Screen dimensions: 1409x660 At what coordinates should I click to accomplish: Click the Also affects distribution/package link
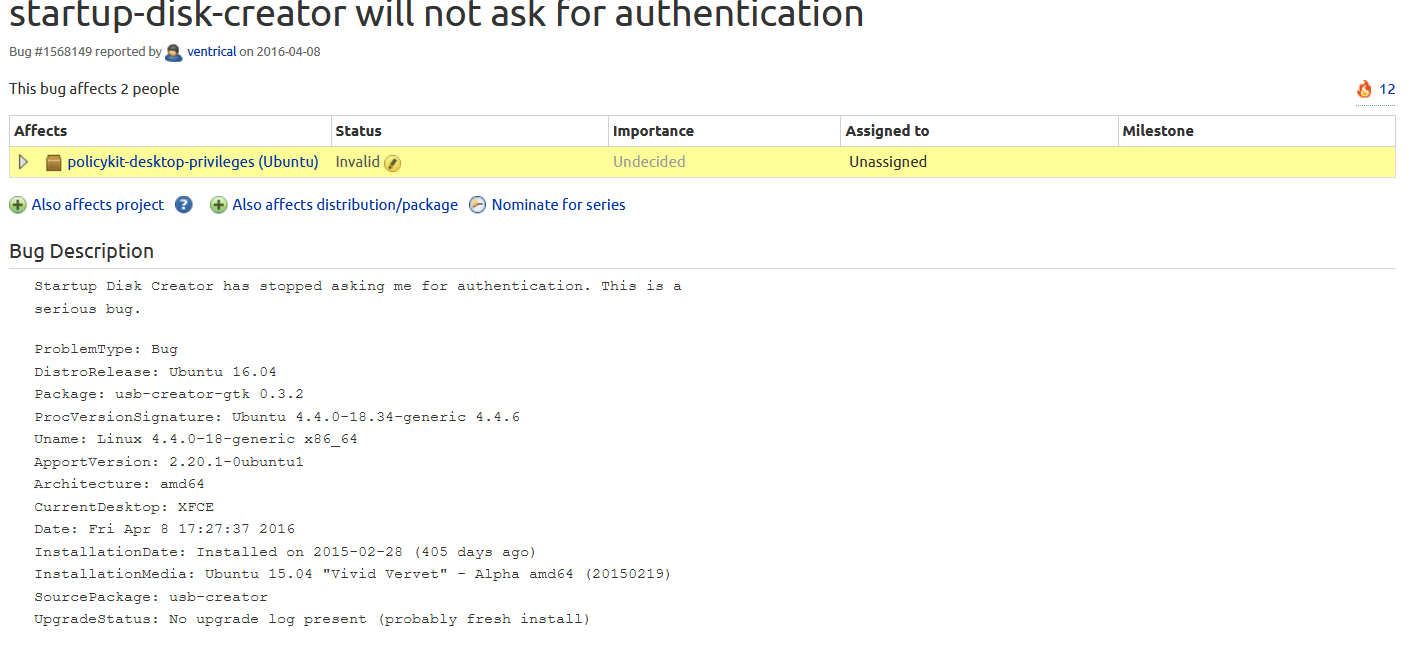pos(345,205)
